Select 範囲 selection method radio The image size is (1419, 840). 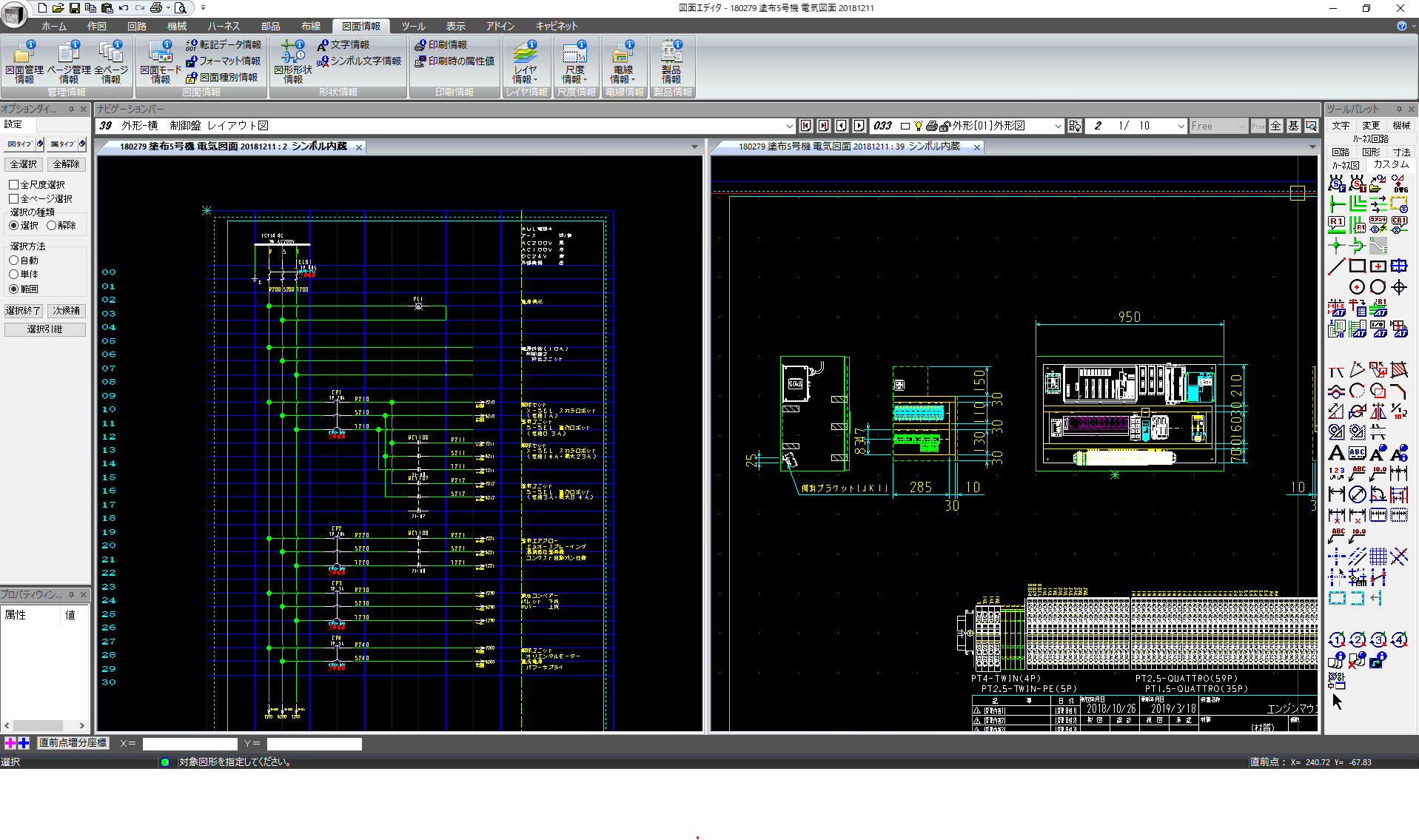[13, 289]
